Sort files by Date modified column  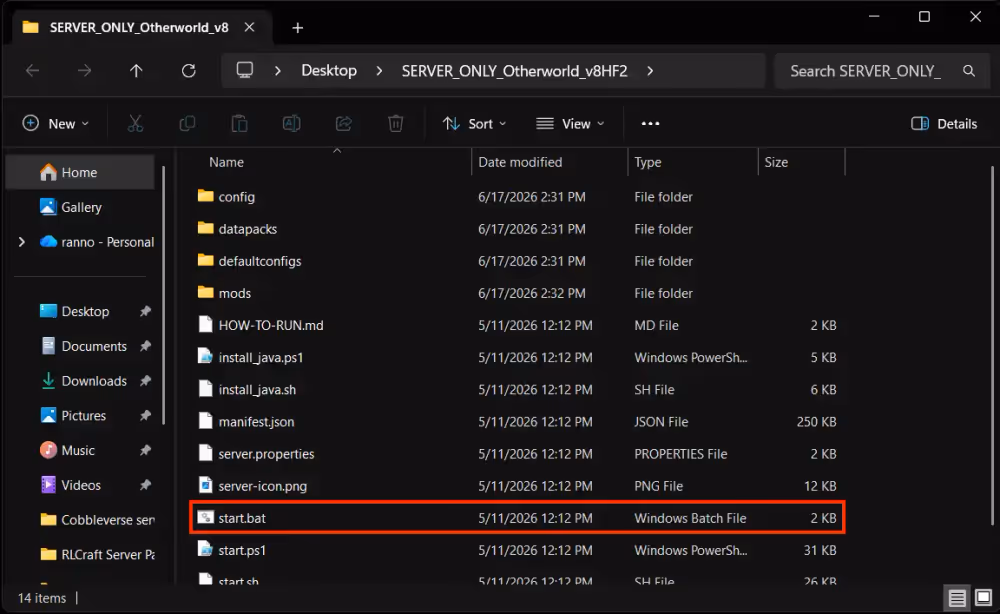[x=549, y=162]
